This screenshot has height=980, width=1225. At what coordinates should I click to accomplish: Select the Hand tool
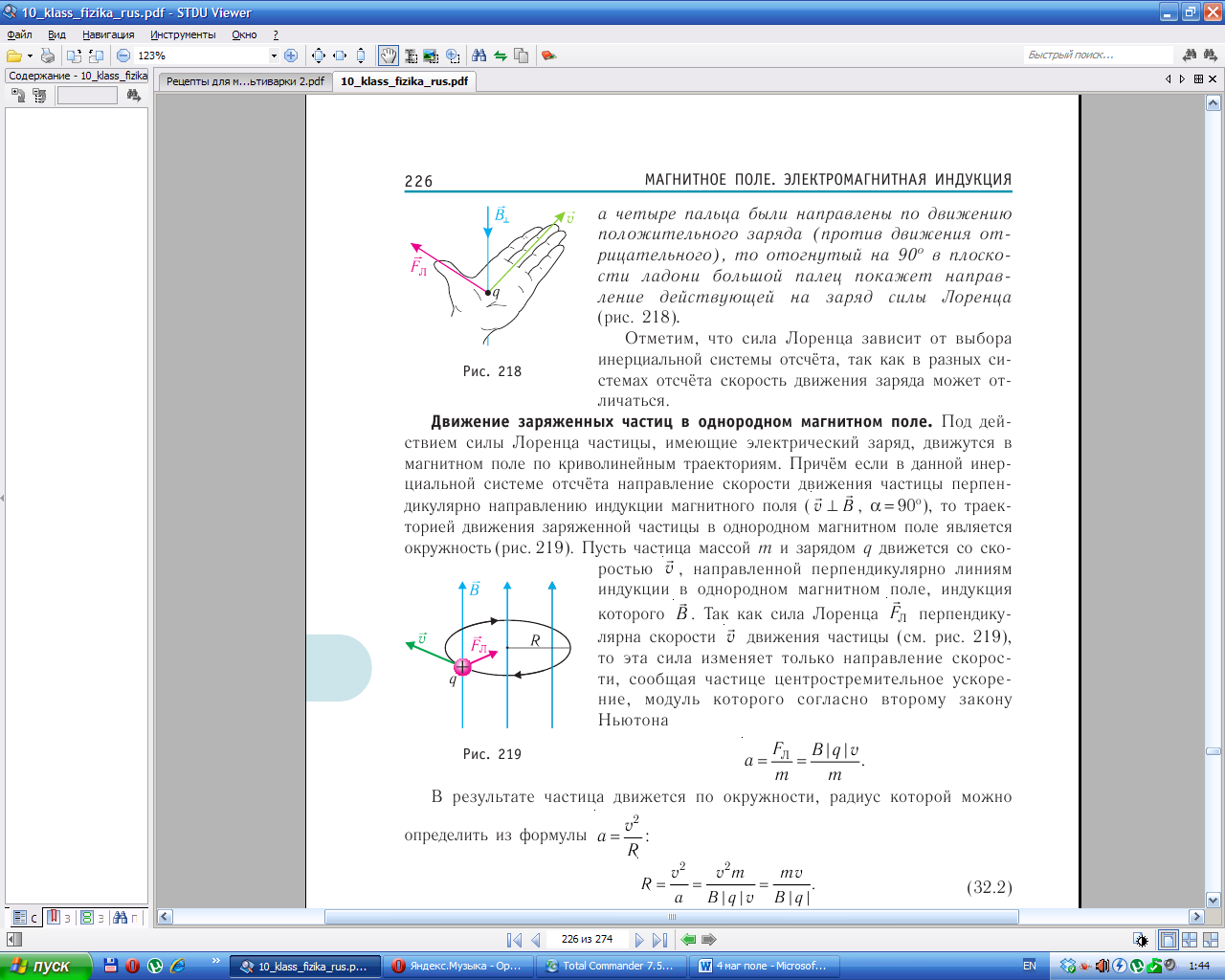click(x=389, y=56)
